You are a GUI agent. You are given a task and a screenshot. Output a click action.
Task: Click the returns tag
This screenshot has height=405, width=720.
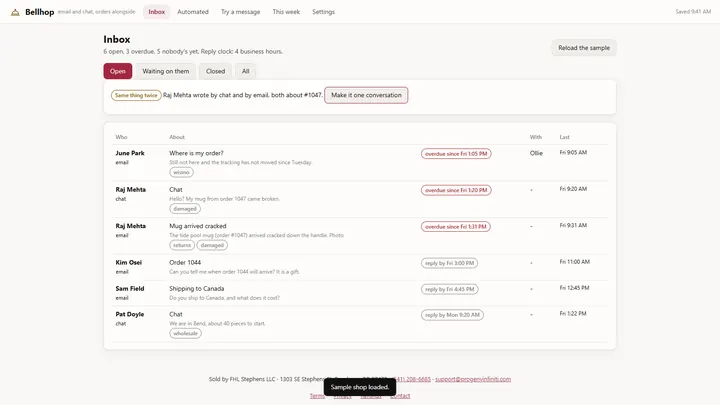click(182, 245)
